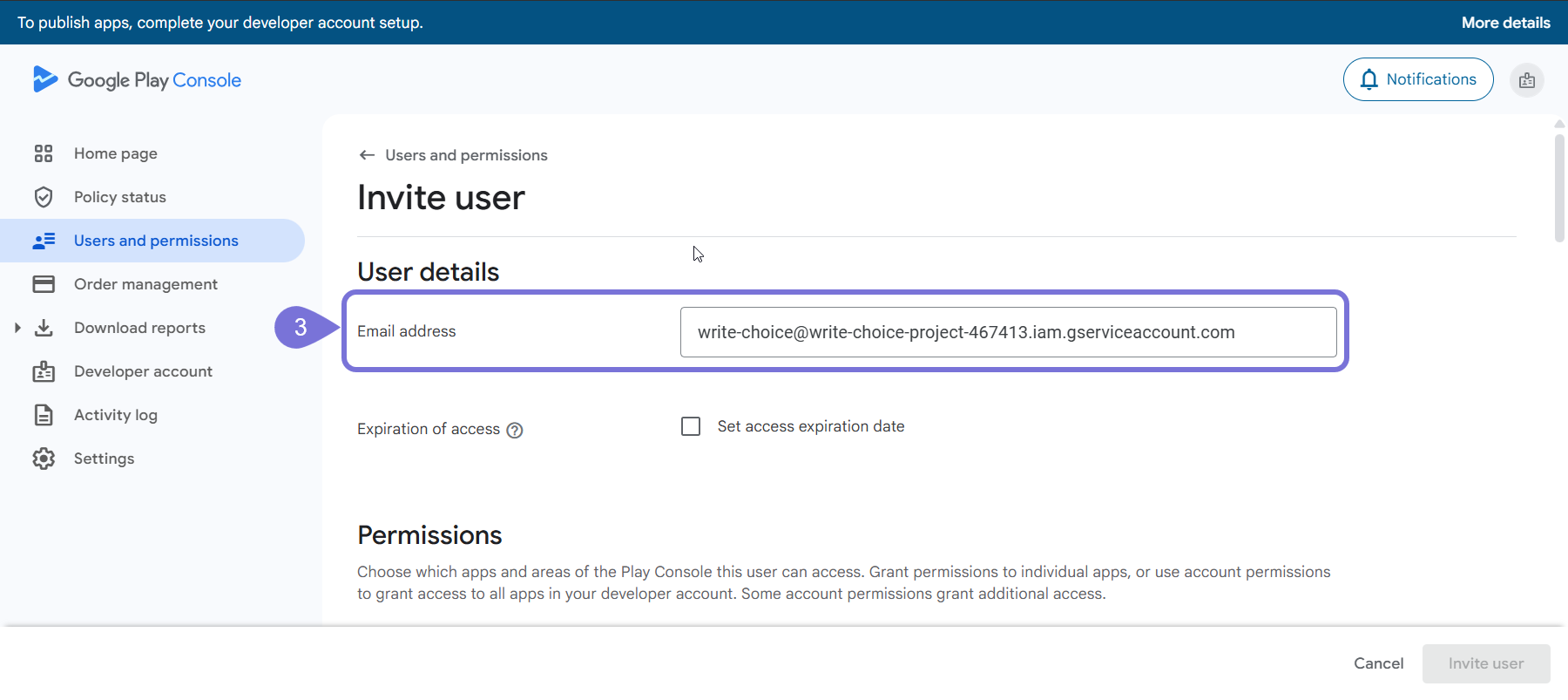This screenshot has height=700, width=1568.
Task: Enable Set access expiration date checkbox
Action: (691, 426)
